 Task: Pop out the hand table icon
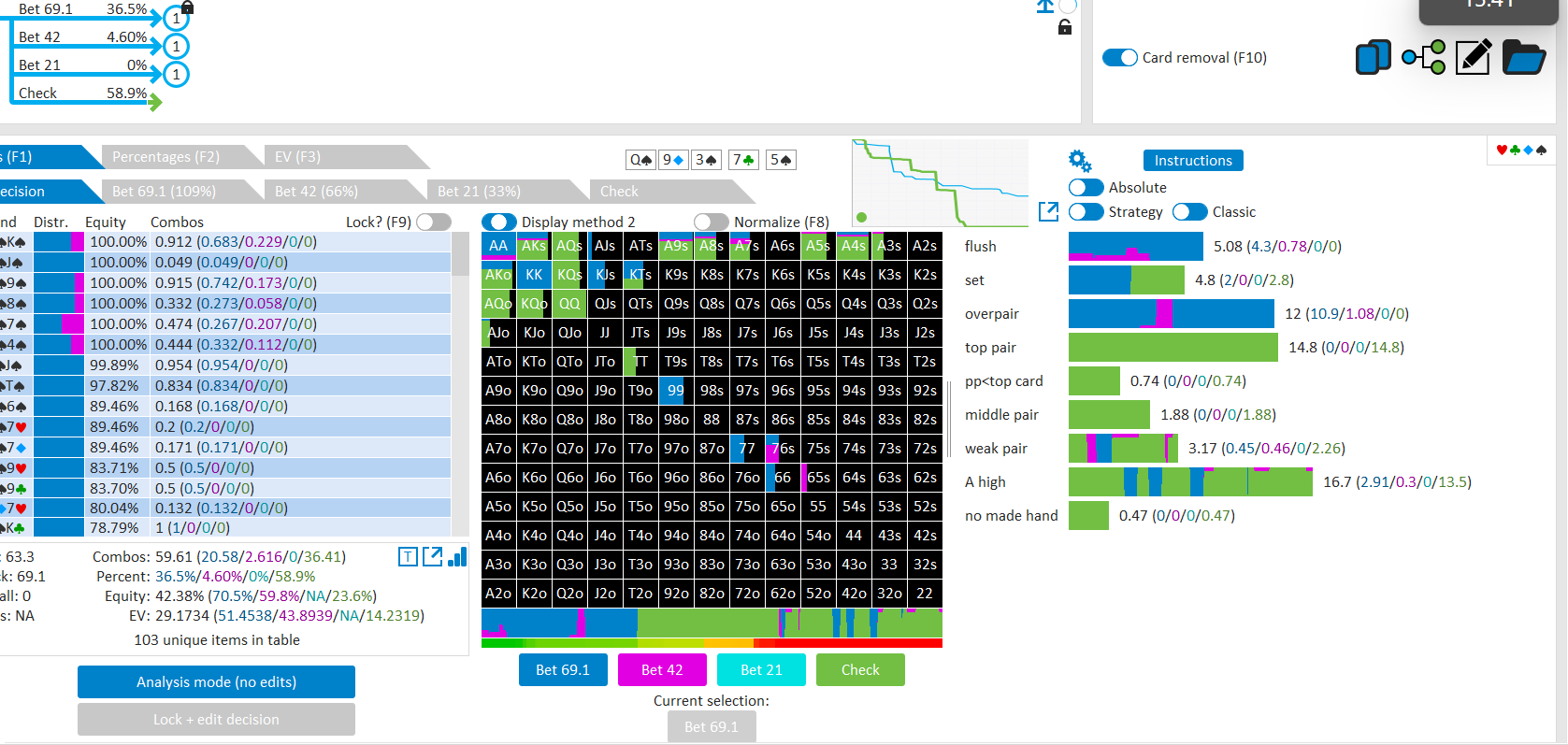[x=433, y=557]
